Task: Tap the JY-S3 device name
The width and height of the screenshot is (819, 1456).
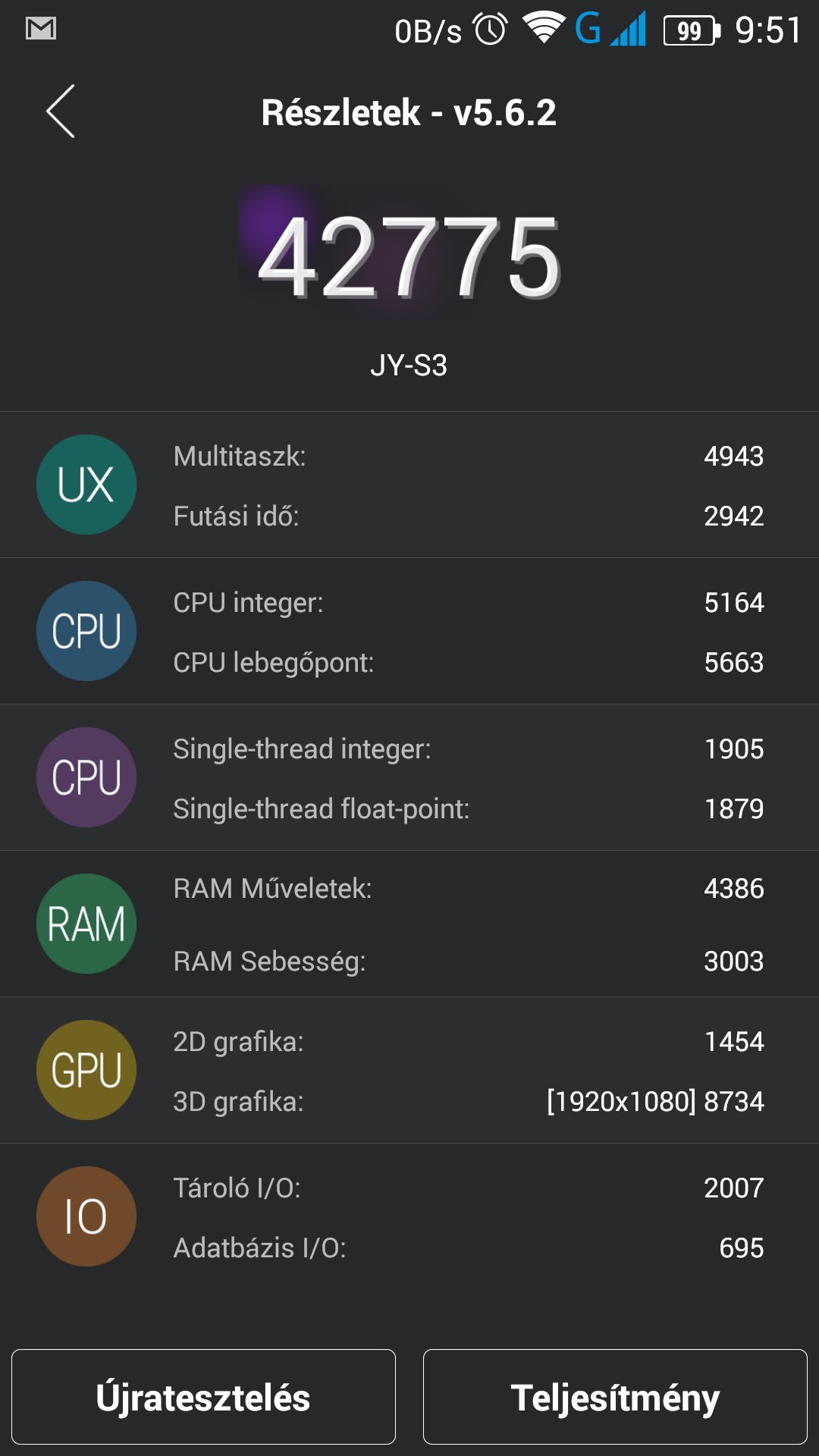Action: (409, 366)
